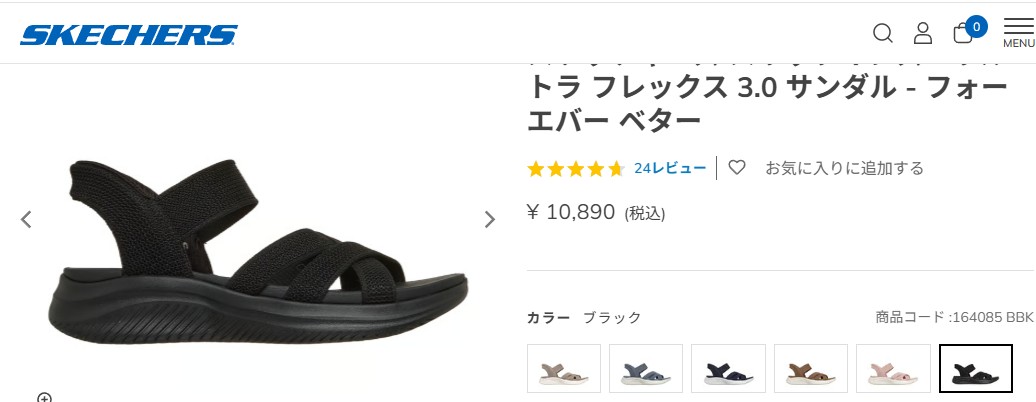Toggle the favorite heart icon
The height and width of the screenshot is (402, 1036).
pyautogui.click(x=737, y=167)
